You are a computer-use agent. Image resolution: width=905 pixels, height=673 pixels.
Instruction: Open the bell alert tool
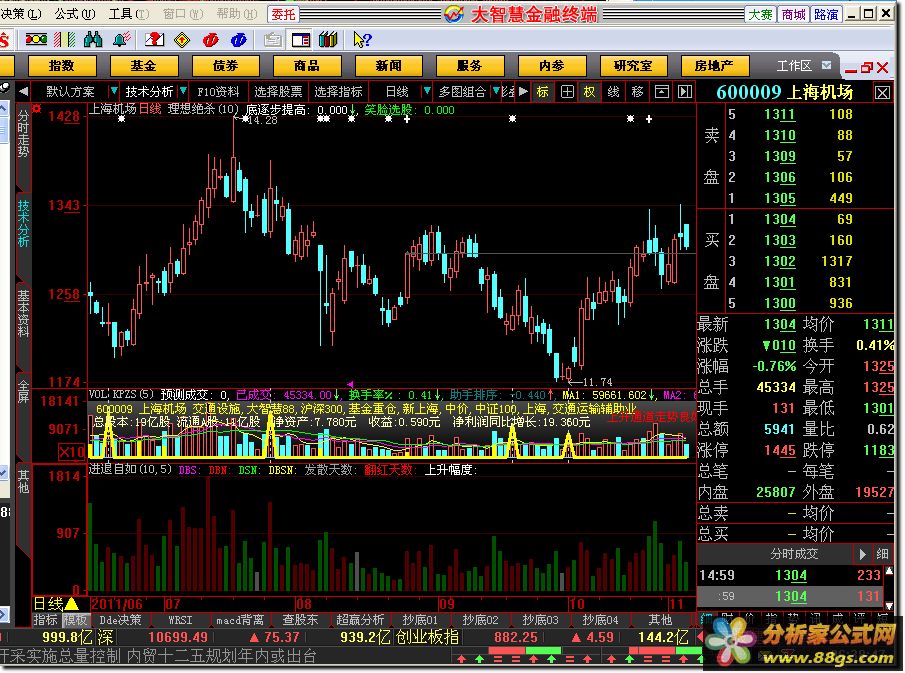point(121,39)
